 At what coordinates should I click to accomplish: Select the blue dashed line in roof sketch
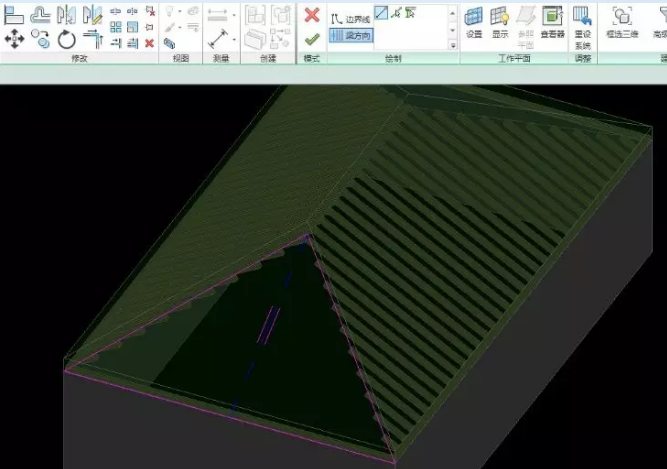pyautogui.click(x=268, y=327)
